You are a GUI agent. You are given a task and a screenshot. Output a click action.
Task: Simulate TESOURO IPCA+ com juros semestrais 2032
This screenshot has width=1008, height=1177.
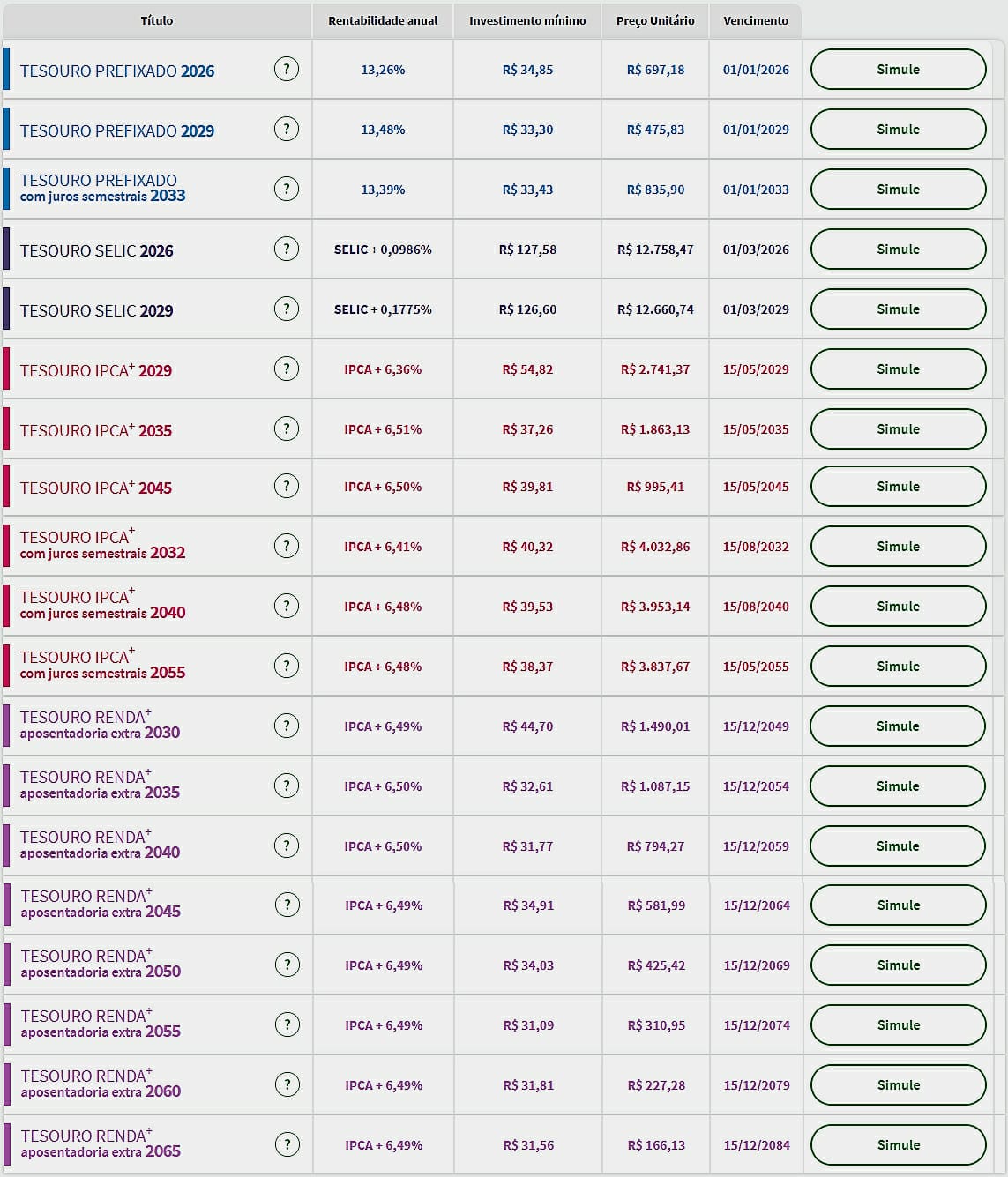tap(898, 546)
